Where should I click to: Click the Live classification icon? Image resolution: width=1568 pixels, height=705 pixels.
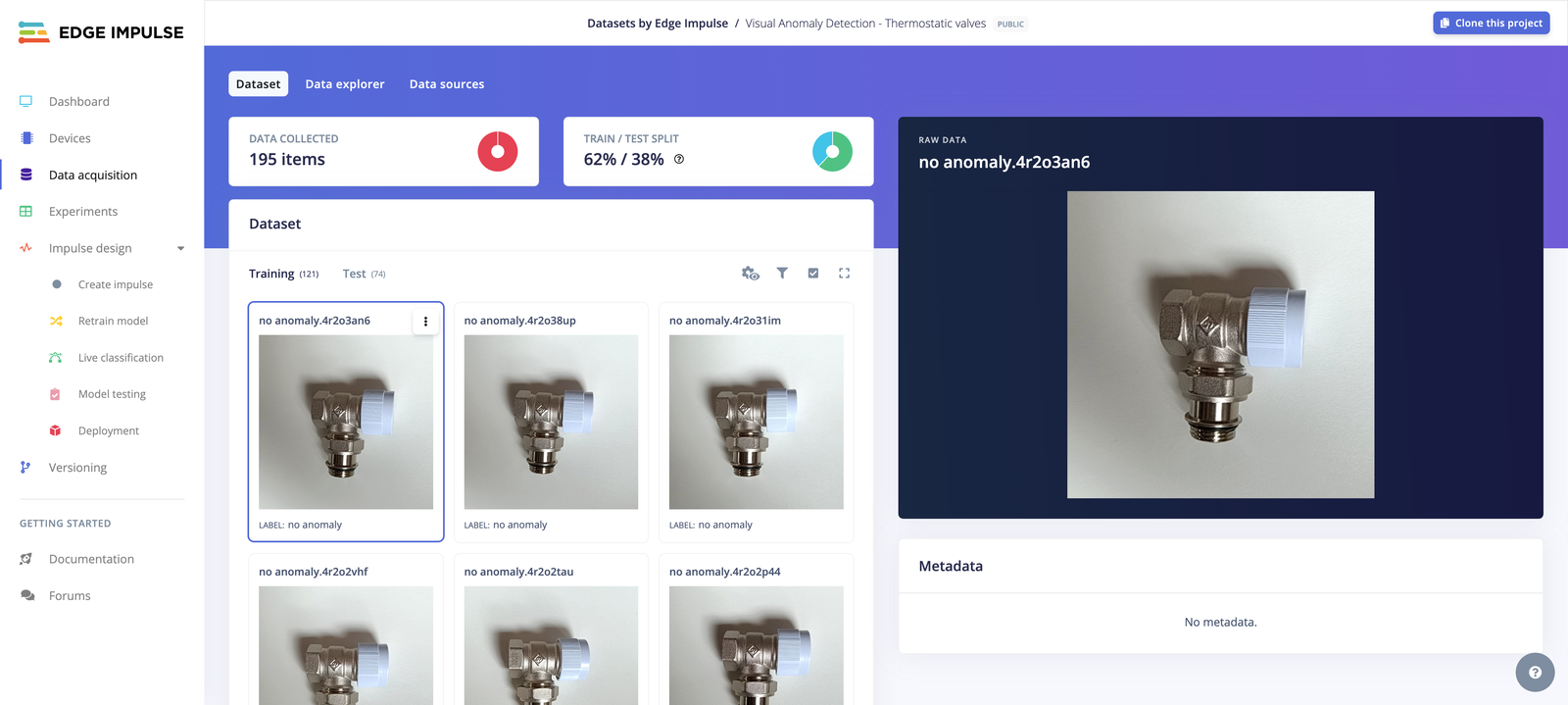coord(56,358)
